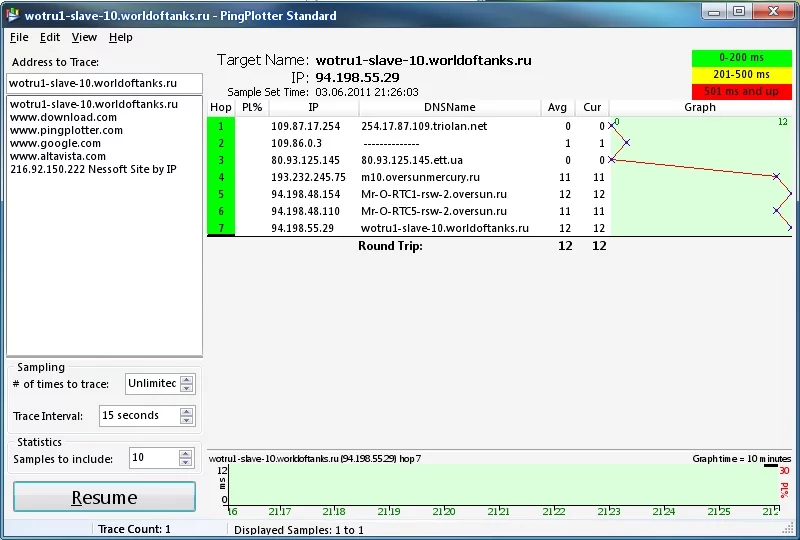Click the 21:20 mark on time axis
Screen dimensions: 800x540
[x=443, y=511]
